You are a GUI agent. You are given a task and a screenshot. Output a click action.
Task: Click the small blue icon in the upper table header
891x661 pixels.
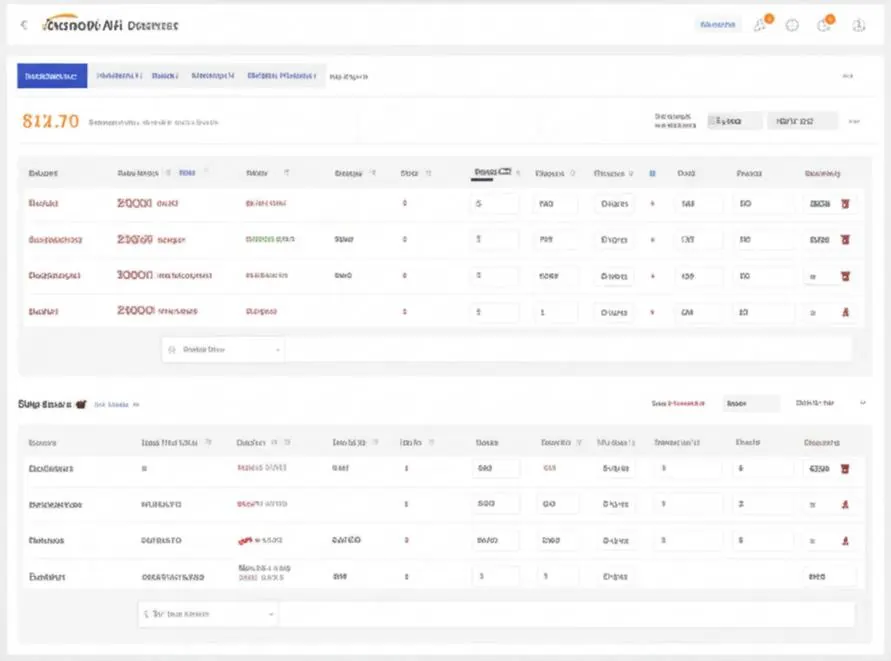(x=652, y=173)
